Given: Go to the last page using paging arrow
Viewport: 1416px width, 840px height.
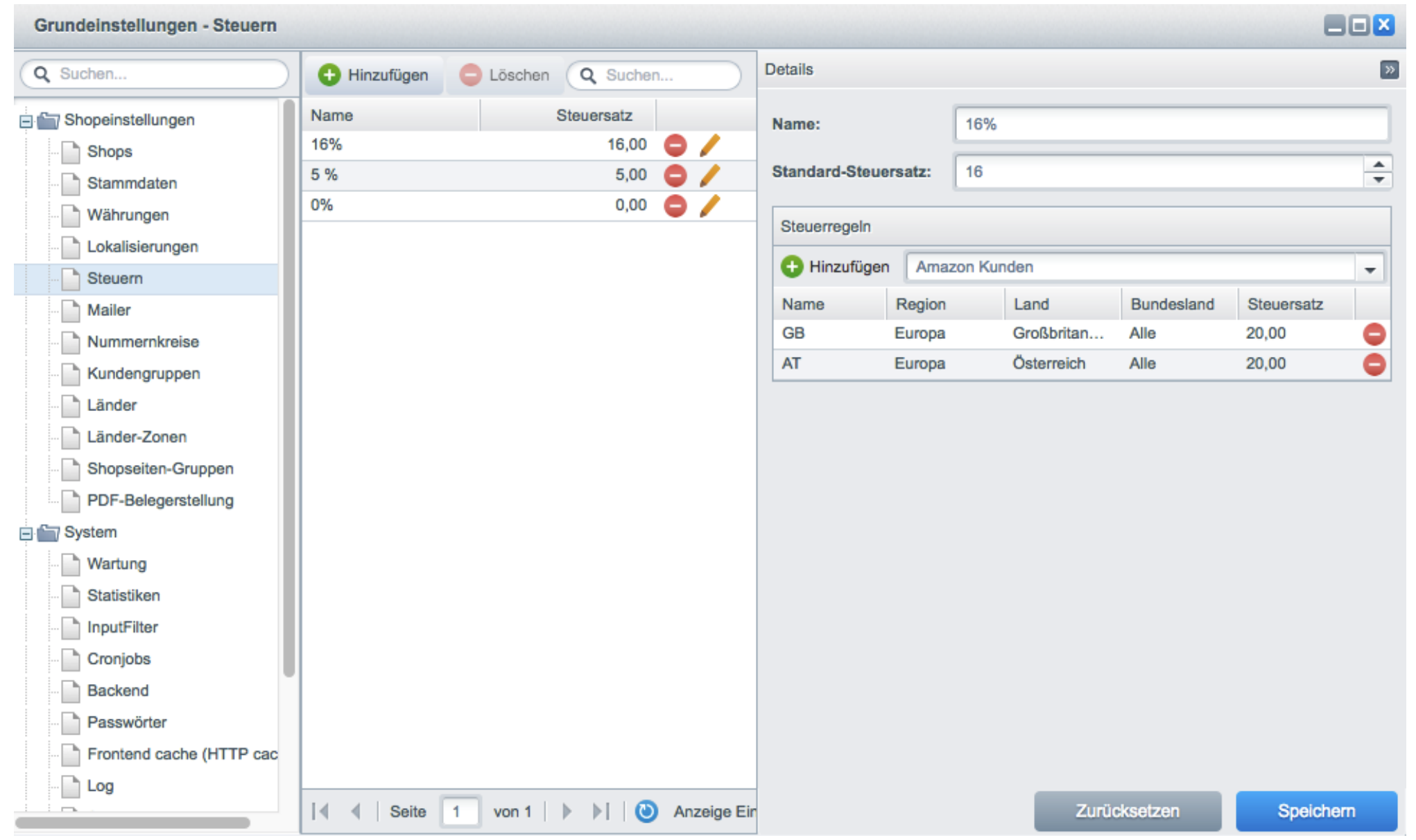Looking at the screenshot, I should (601, 811).
